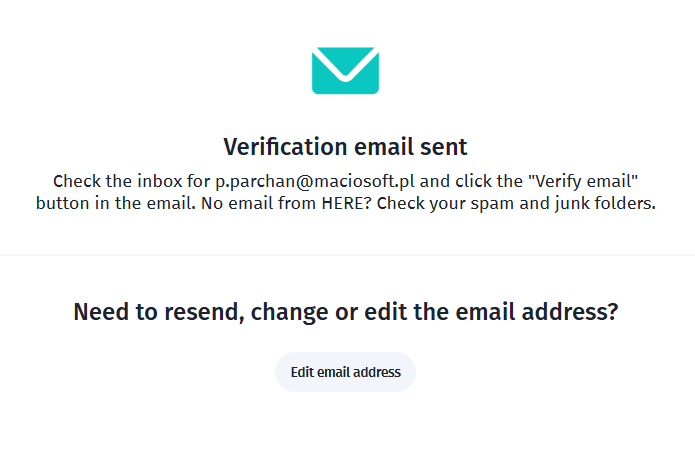Click the "Need to resend, change or edit" heading
This screenshot has width=695, height=455.
(x=345, y=312)
